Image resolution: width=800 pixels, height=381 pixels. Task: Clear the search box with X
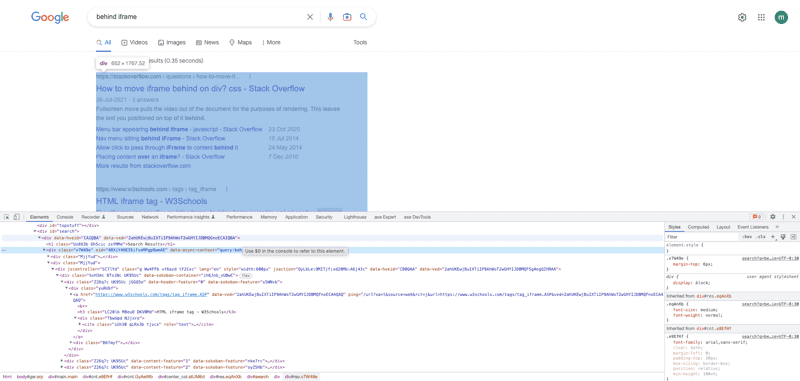[x=310, y=17]
